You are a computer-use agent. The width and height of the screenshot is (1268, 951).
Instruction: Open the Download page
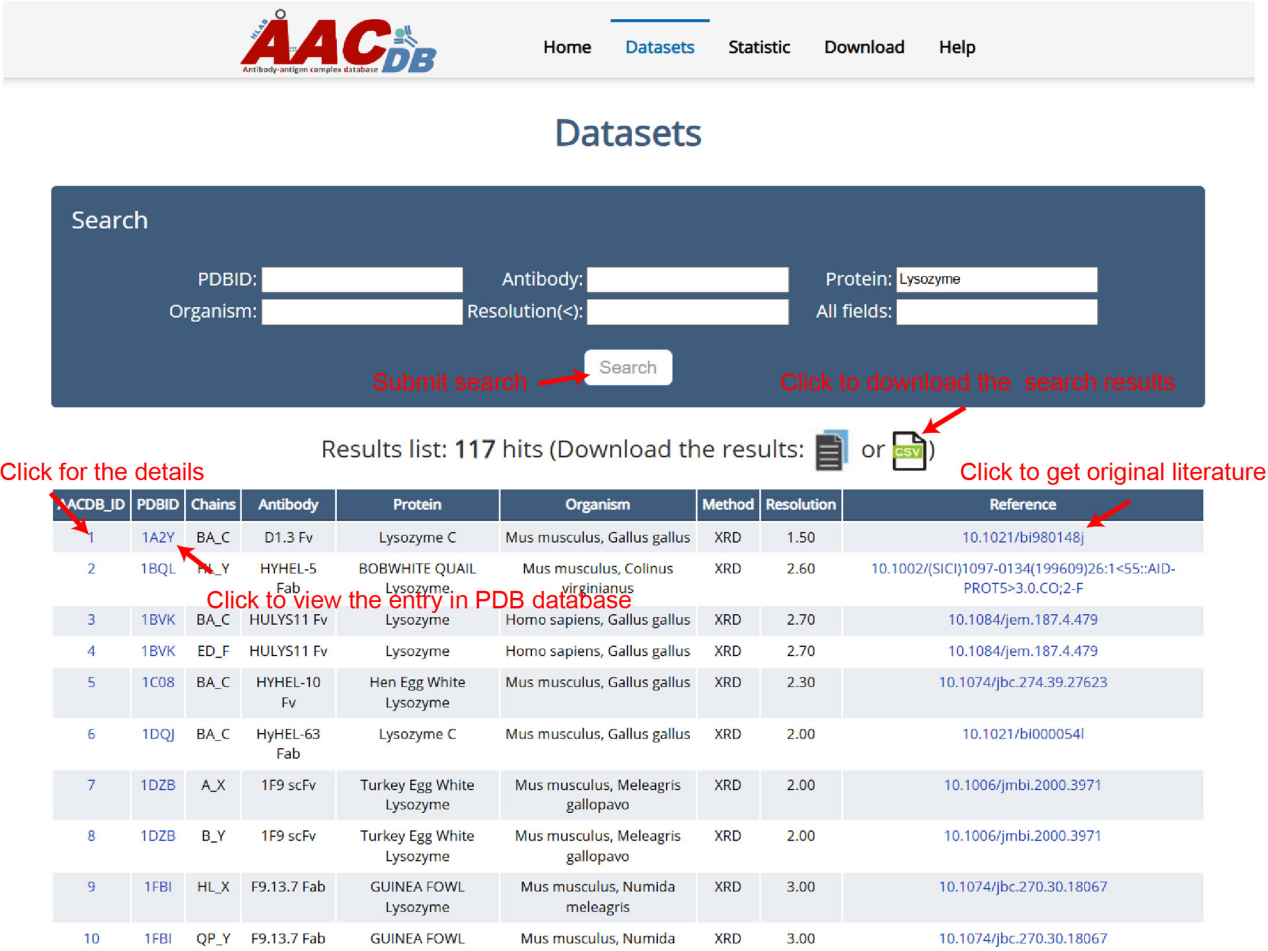pyautogui.click(x=864, y=47)
